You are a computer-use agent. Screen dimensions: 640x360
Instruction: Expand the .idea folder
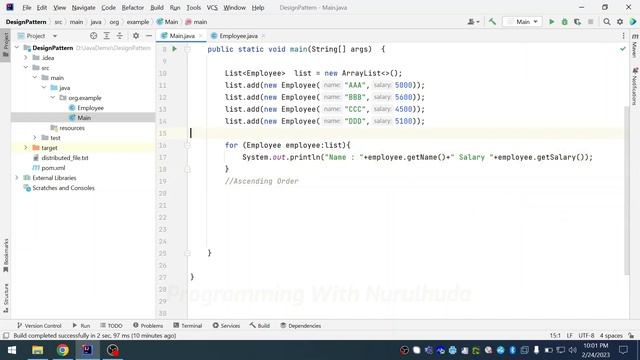(x=26, y=58)
